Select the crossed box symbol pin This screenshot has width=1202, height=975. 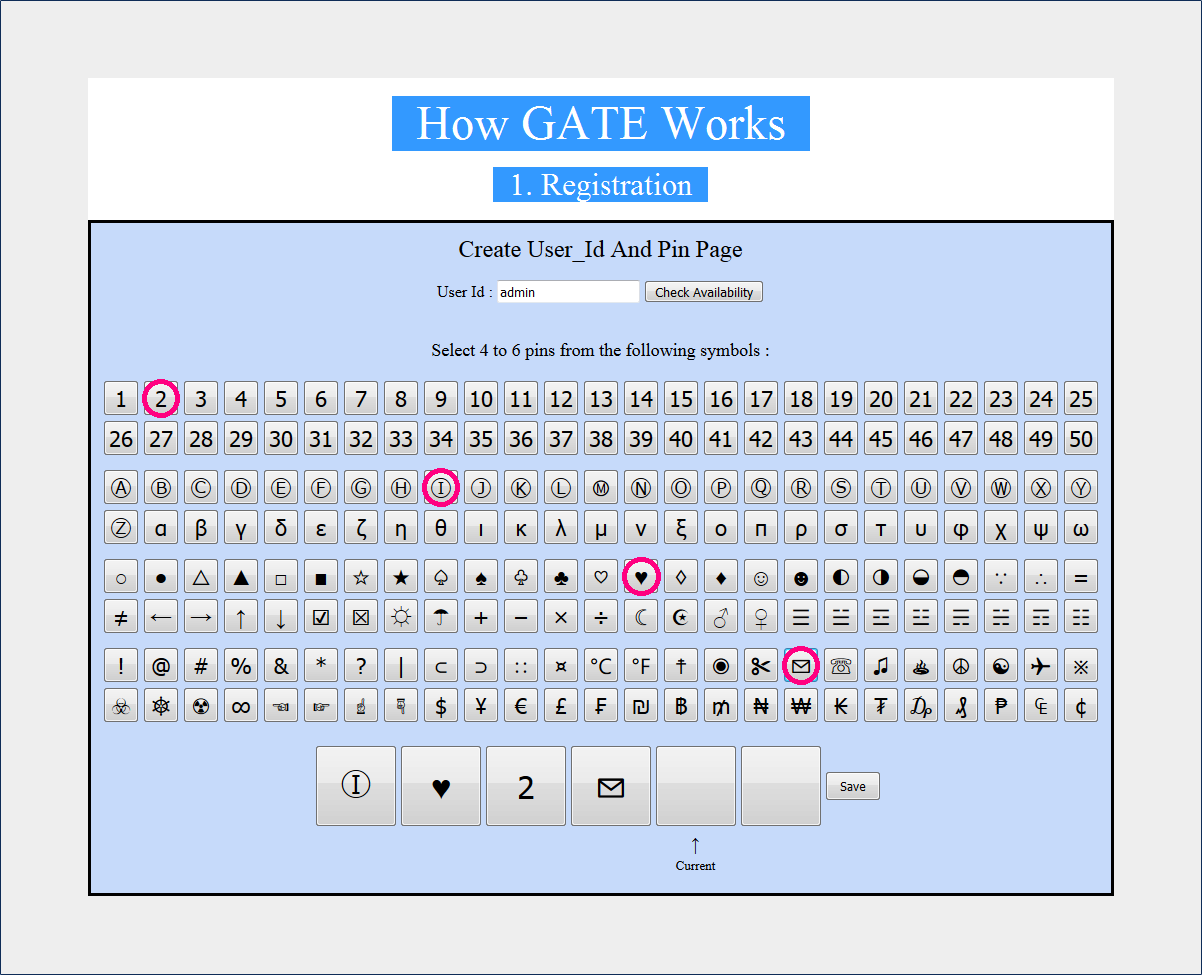(x=361, y=617)
